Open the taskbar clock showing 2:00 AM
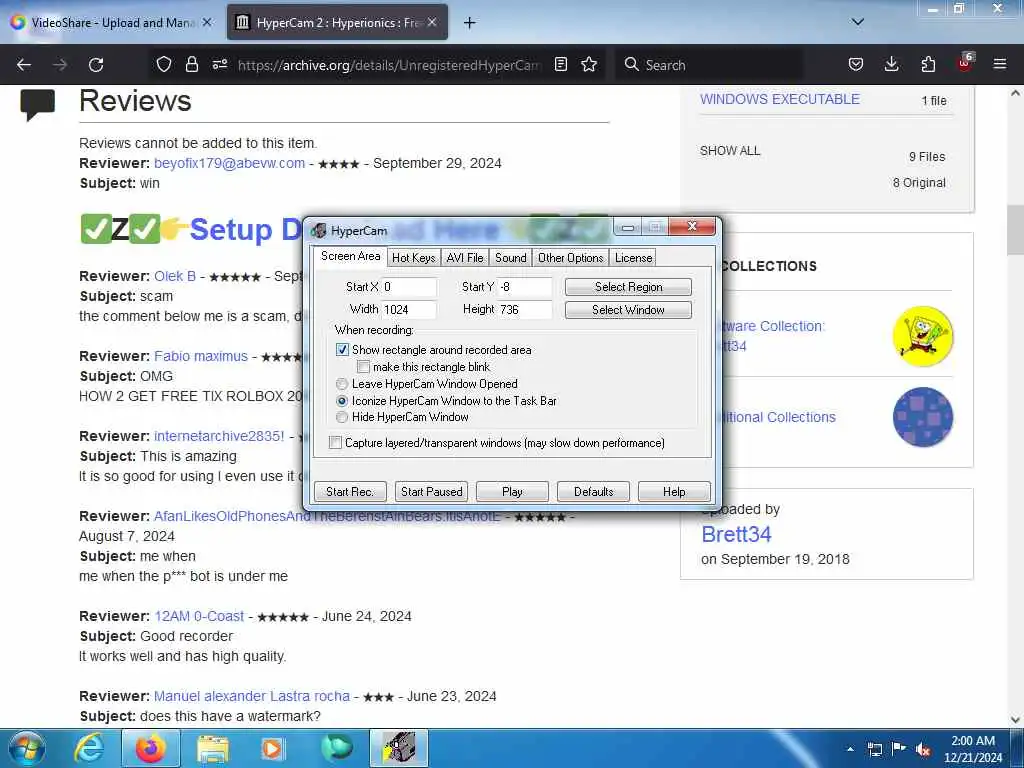The image size is (1024, 768). (973, 749)
